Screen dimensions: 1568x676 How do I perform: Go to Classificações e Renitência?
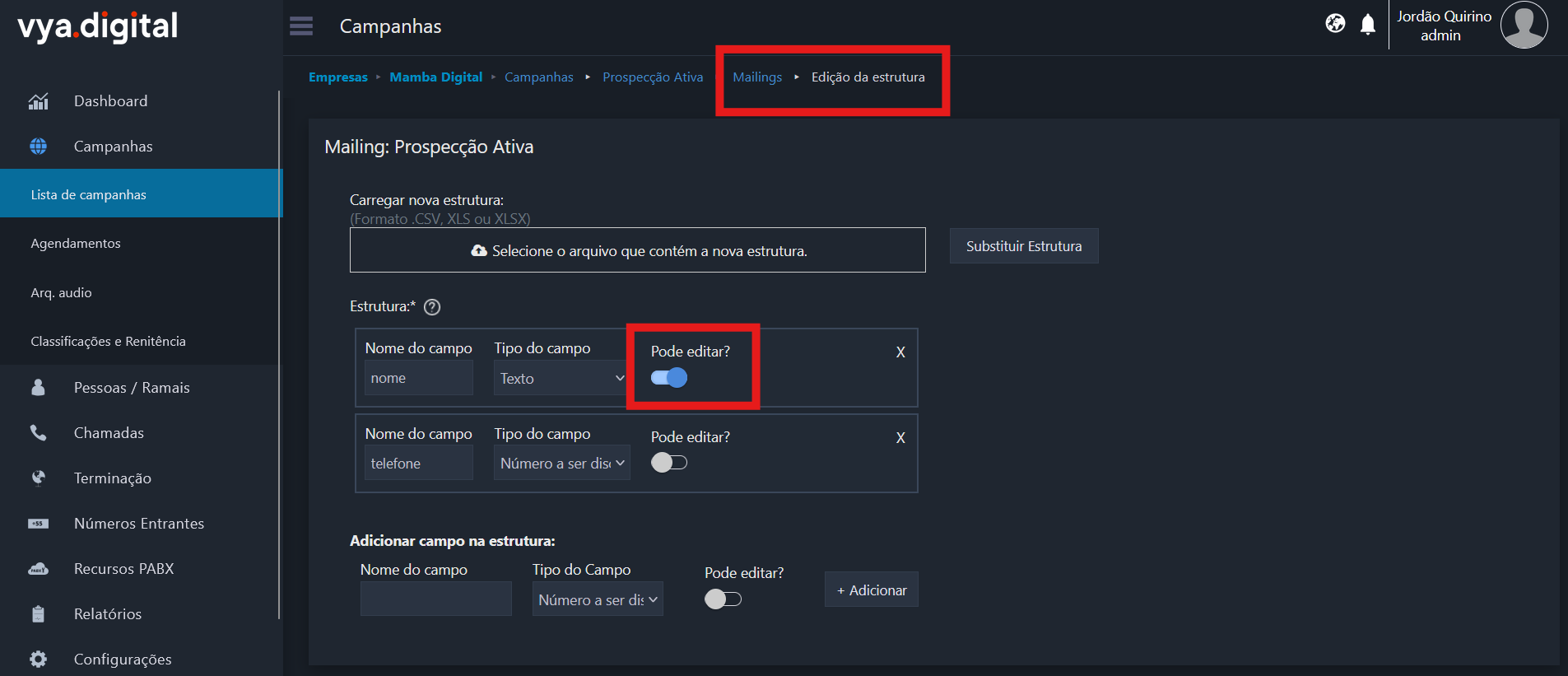pyautogui.click(x=108, y=342)
